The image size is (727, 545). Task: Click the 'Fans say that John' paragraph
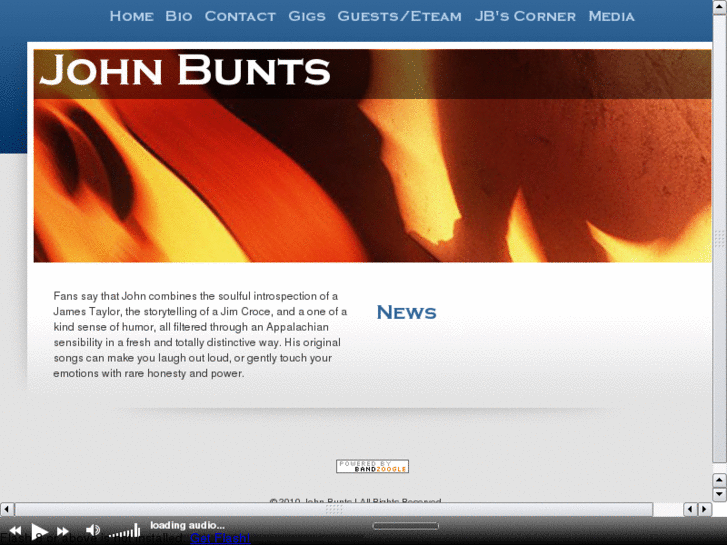[200, 334]
